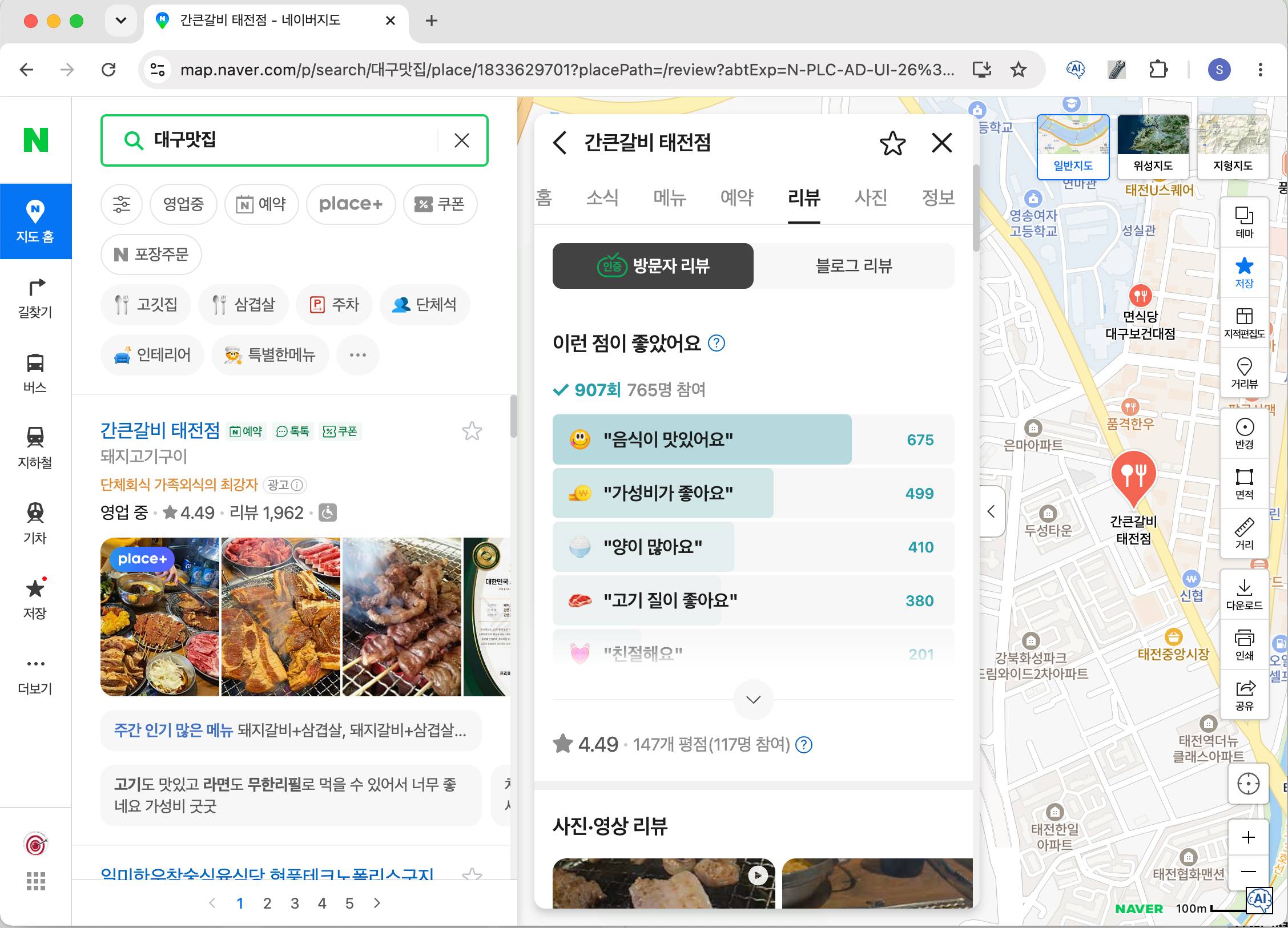Toggle the 주차 keyword chip
Screen dimensions: 1288x928
(x=334, y=305)
